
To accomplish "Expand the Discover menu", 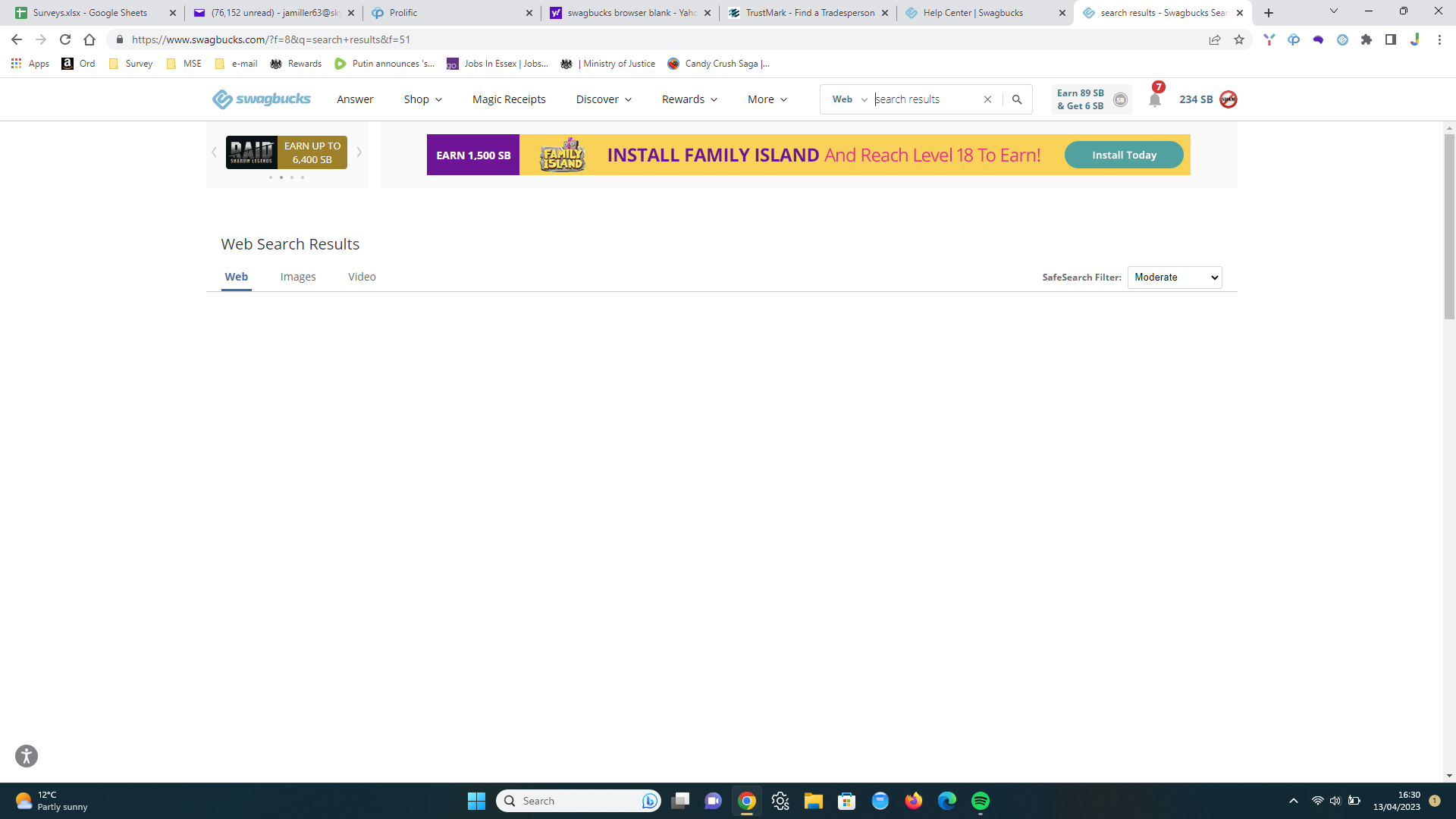I will point(604,99).
